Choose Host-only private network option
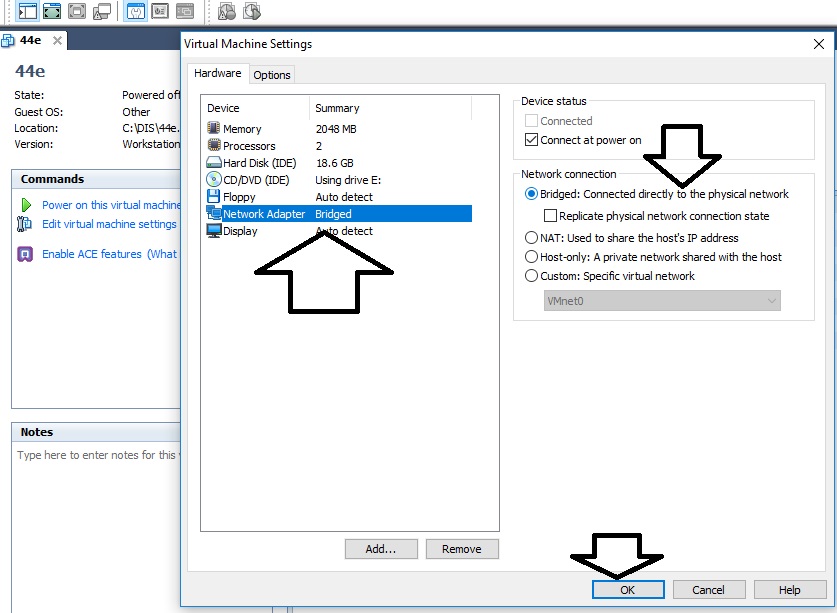The image size is (837, 613). (x=531, y=257)
